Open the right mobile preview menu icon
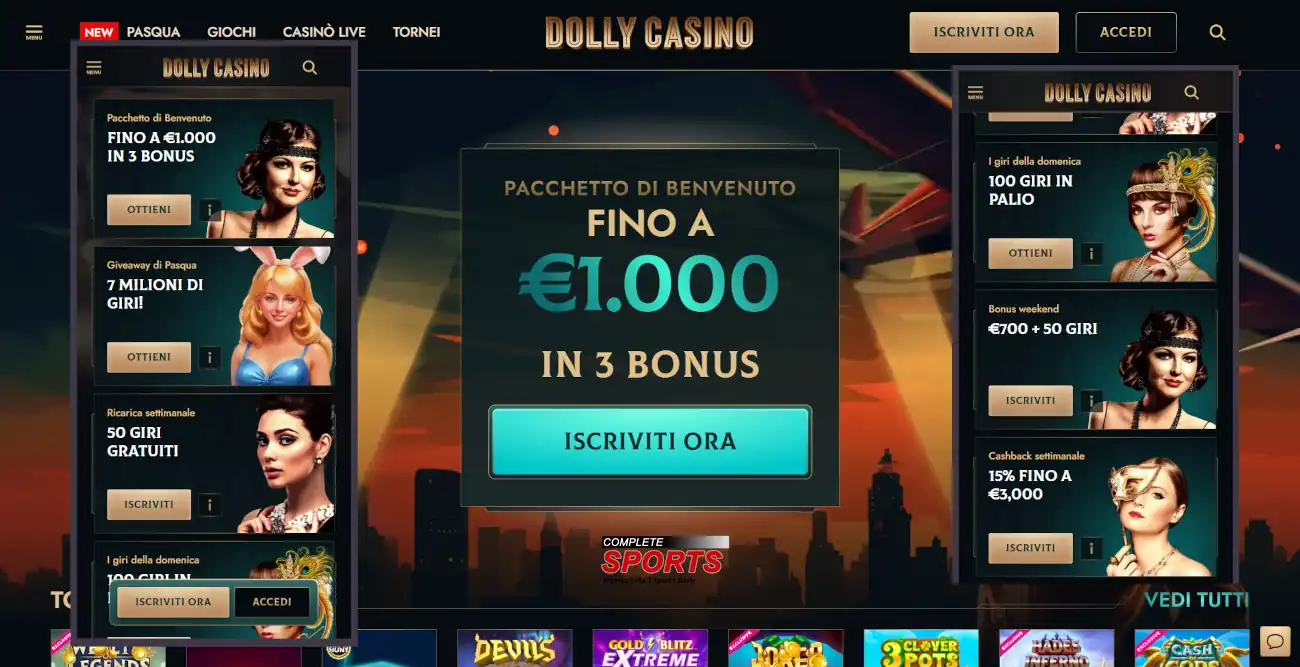1300x667 pixels. click(x=975, y=93)
